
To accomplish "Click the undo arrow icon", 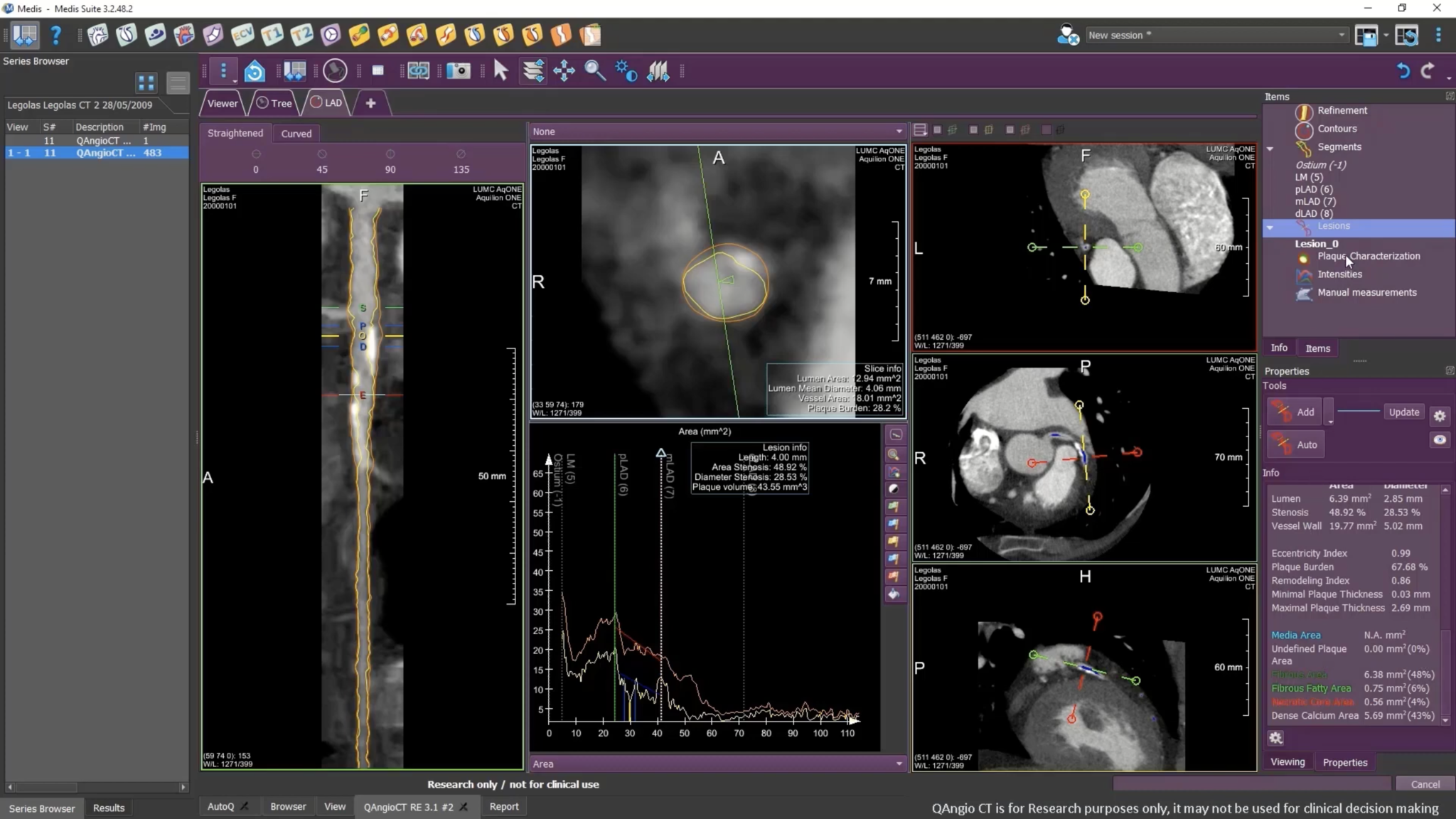I will (1403, 70).
